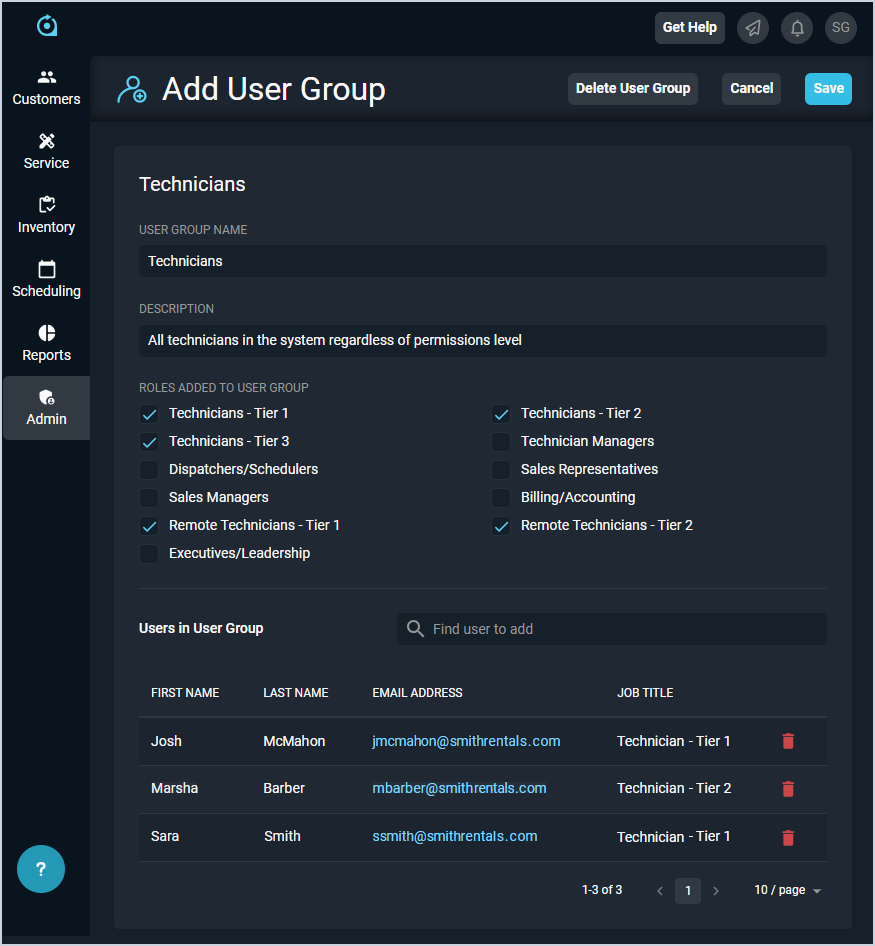This screenshot has height=946, width=875.
Task: Click the SG user avatar
Action: pyautogui.click(x=840, y=28)
